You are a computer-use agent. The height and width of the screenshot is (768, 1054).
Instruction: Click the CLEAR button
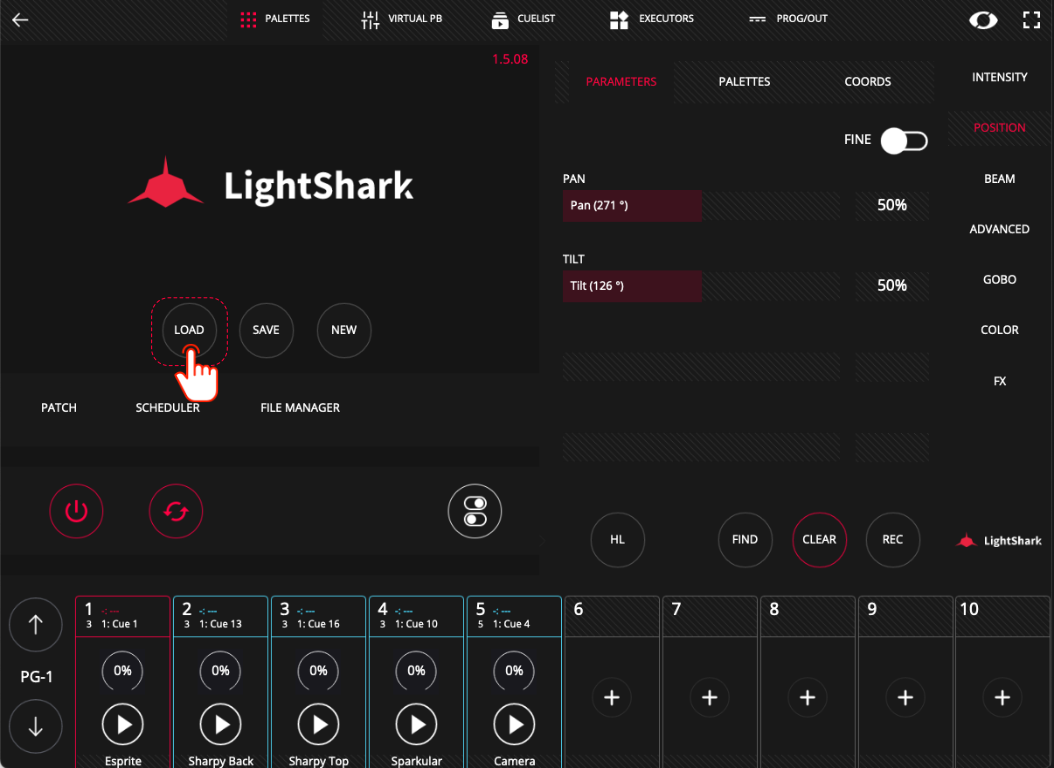pos(819,540)
